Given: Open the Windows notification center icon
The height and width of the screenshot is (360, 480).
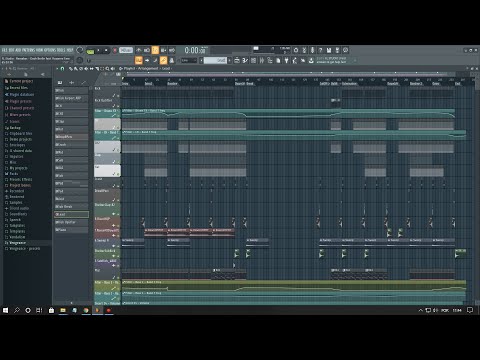Looking at the screenshot, I should (470, 310).
